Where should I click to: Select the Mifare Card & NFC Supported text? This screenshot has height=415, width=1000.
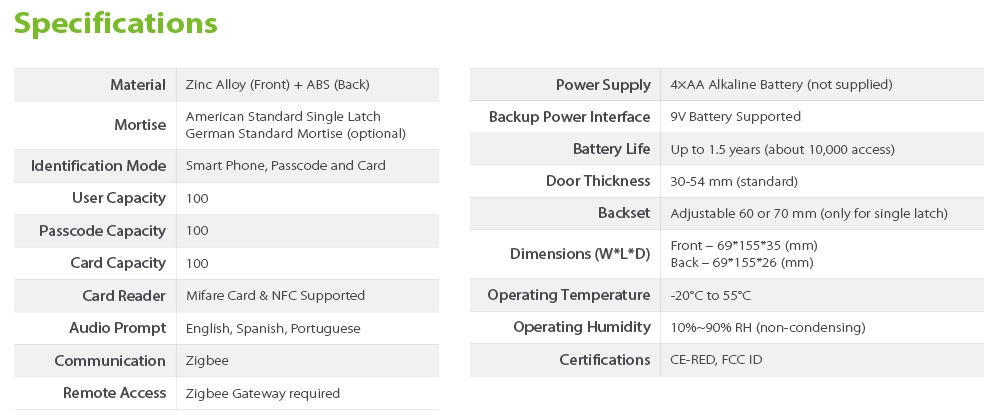coord(275,296)
